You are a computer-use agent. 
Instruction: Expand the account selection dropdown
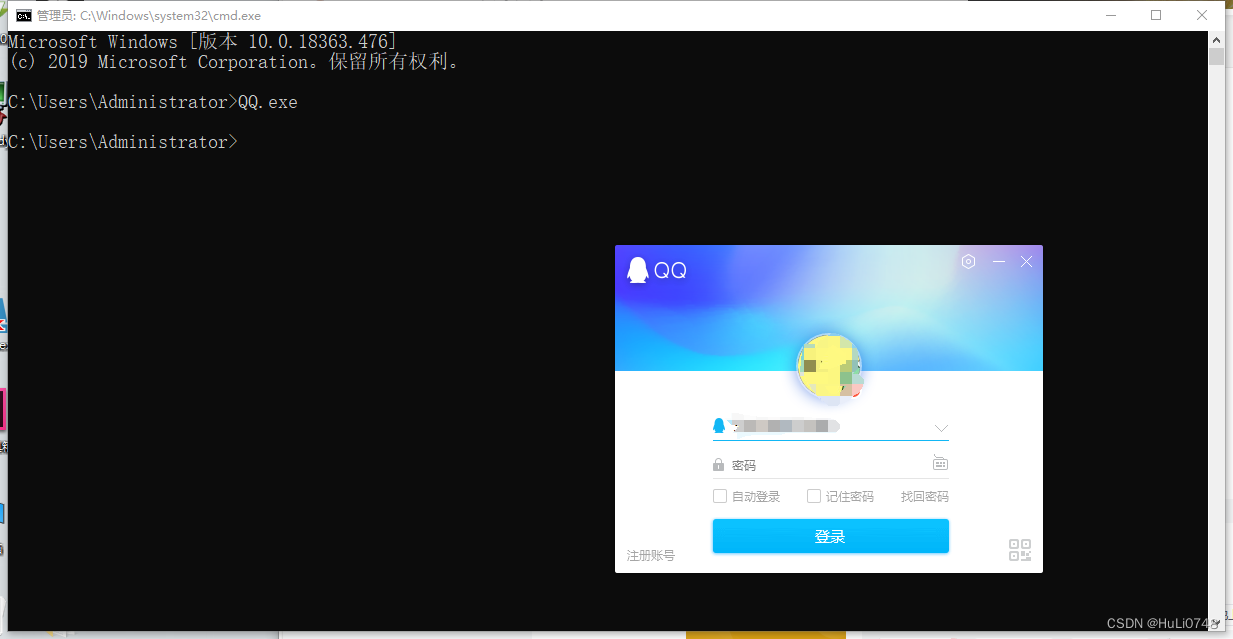[941, 427]
